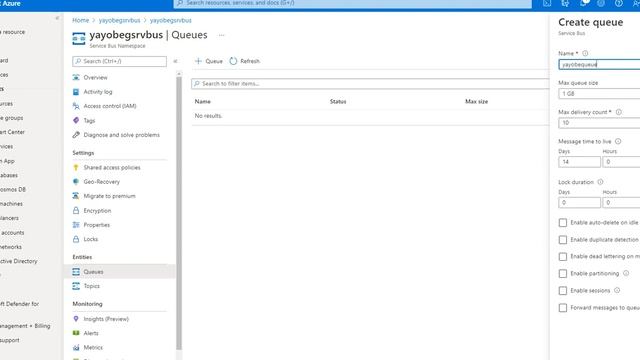640x360 pixels.
Task: Focus the queue Name input field
Action: [599, 64]
